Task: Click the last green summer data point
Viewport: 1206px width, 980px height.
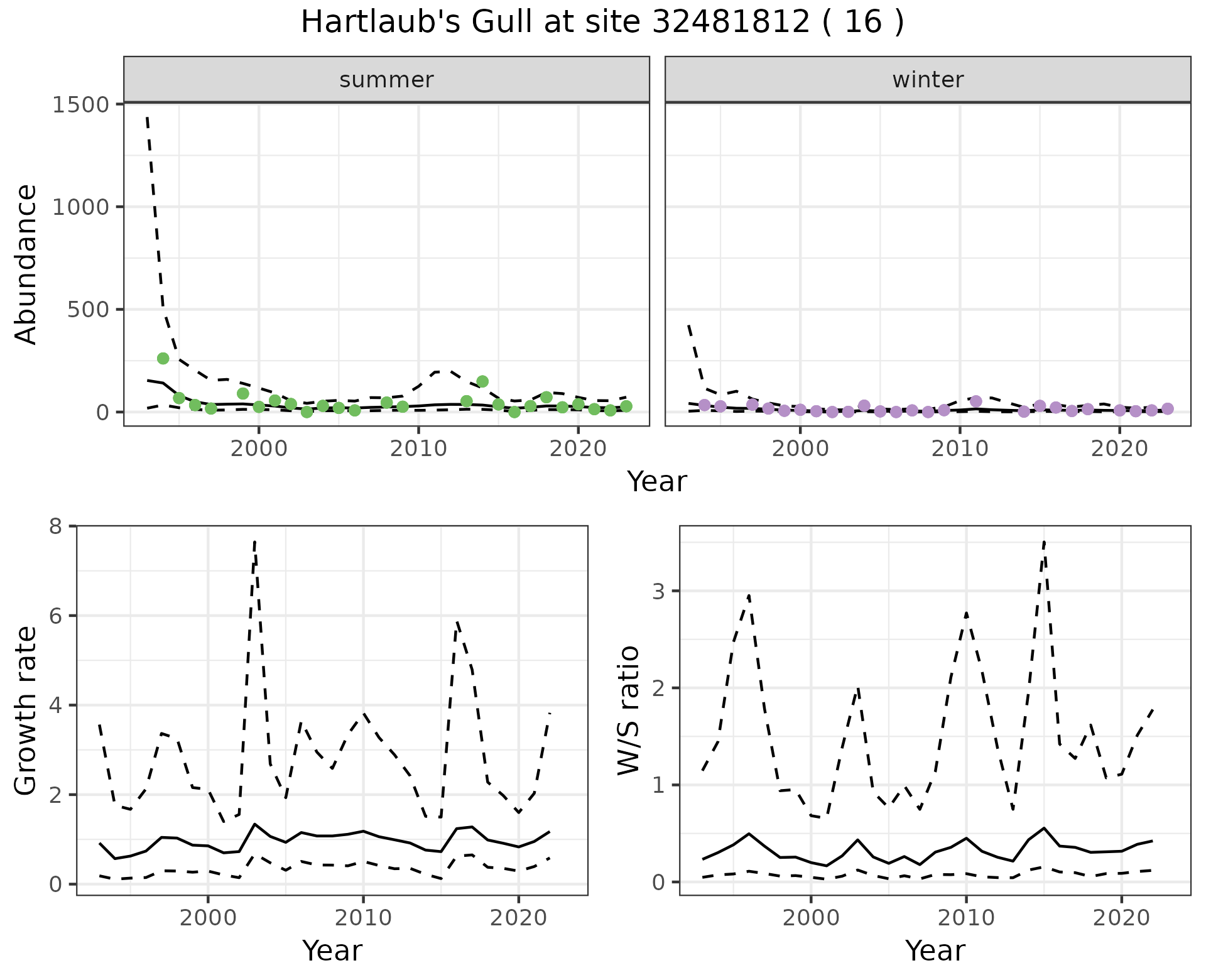Action: (626, 406)
